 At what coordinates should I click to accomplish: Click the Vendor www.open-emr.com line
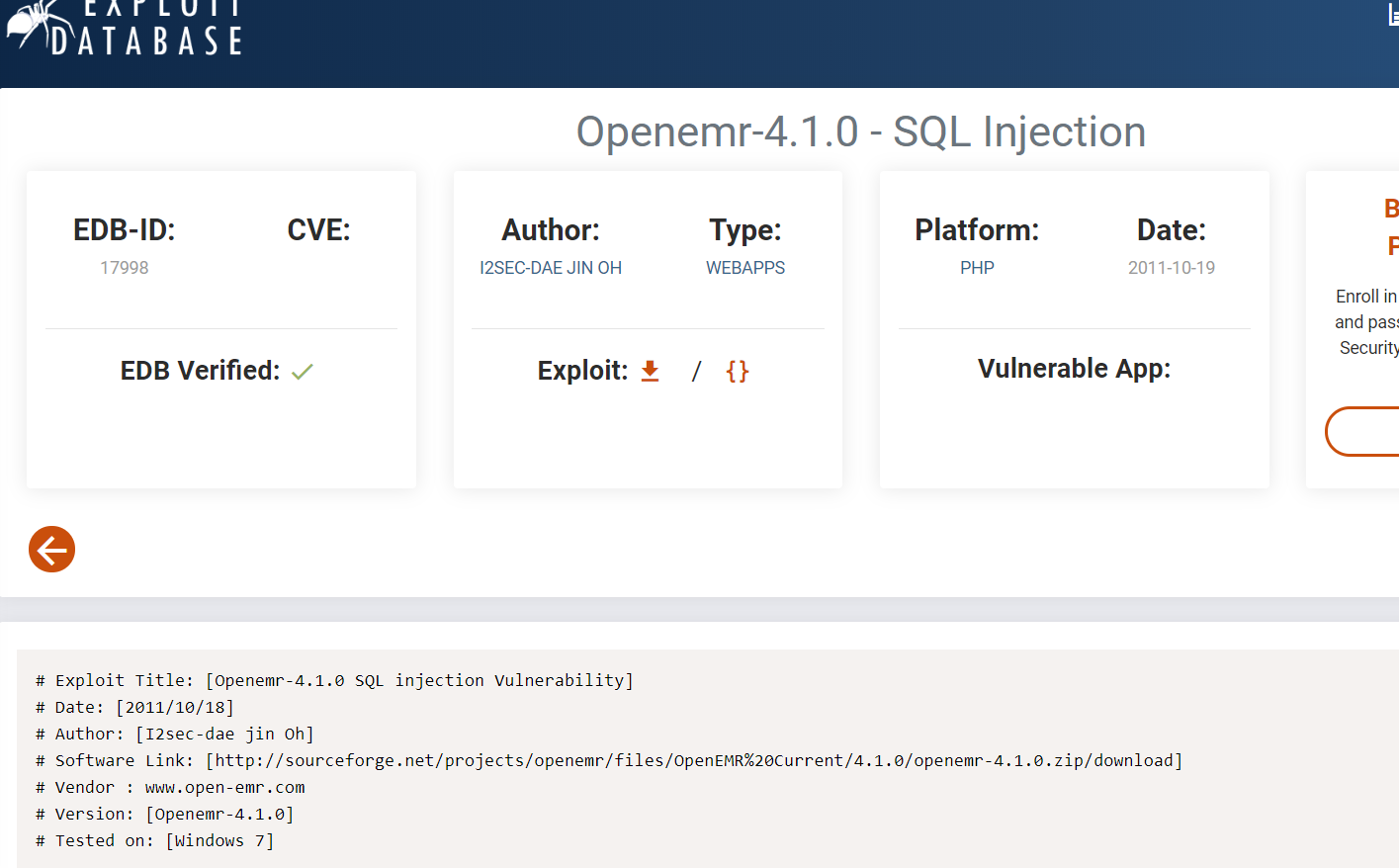tap(170, 787)
